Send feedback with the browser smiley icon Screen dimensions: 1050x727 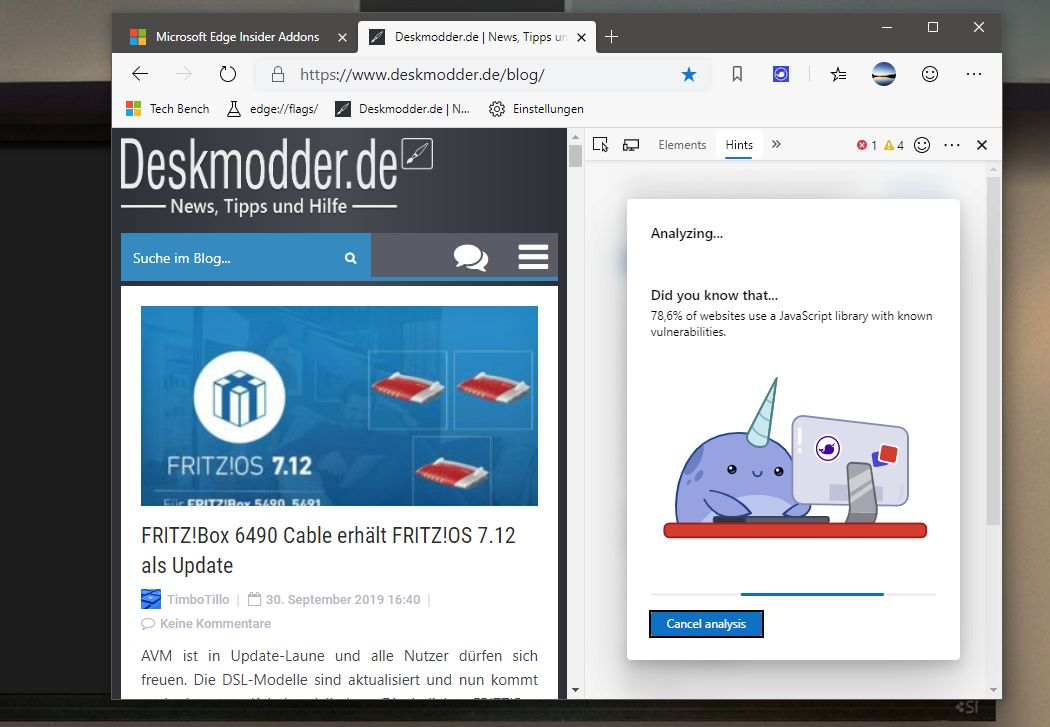click(929, 74)
